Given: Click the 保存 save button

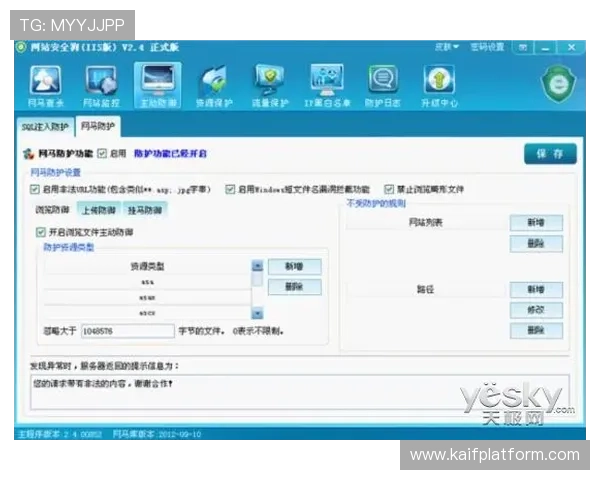Looking at the screenshot, I should coord(550,154).
